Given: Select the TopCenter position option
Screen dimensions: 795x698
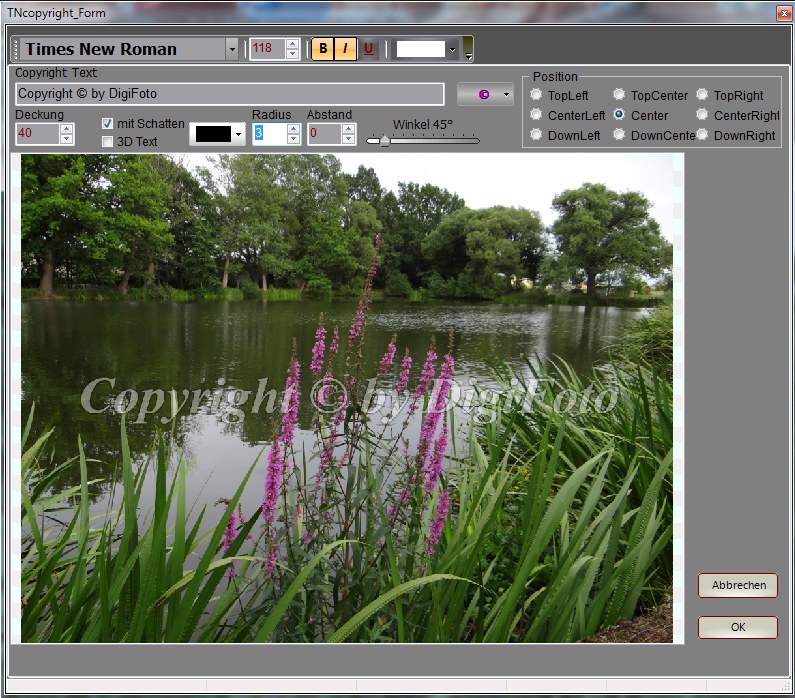Looking at the screenshot, I should coord(620,96).
